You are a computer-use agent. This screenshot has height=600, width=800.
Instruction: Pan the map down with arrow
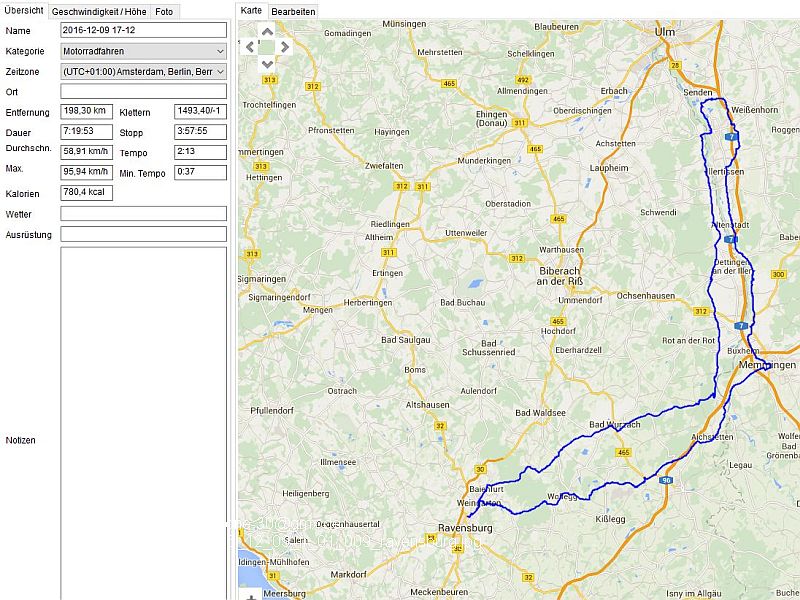266,63
